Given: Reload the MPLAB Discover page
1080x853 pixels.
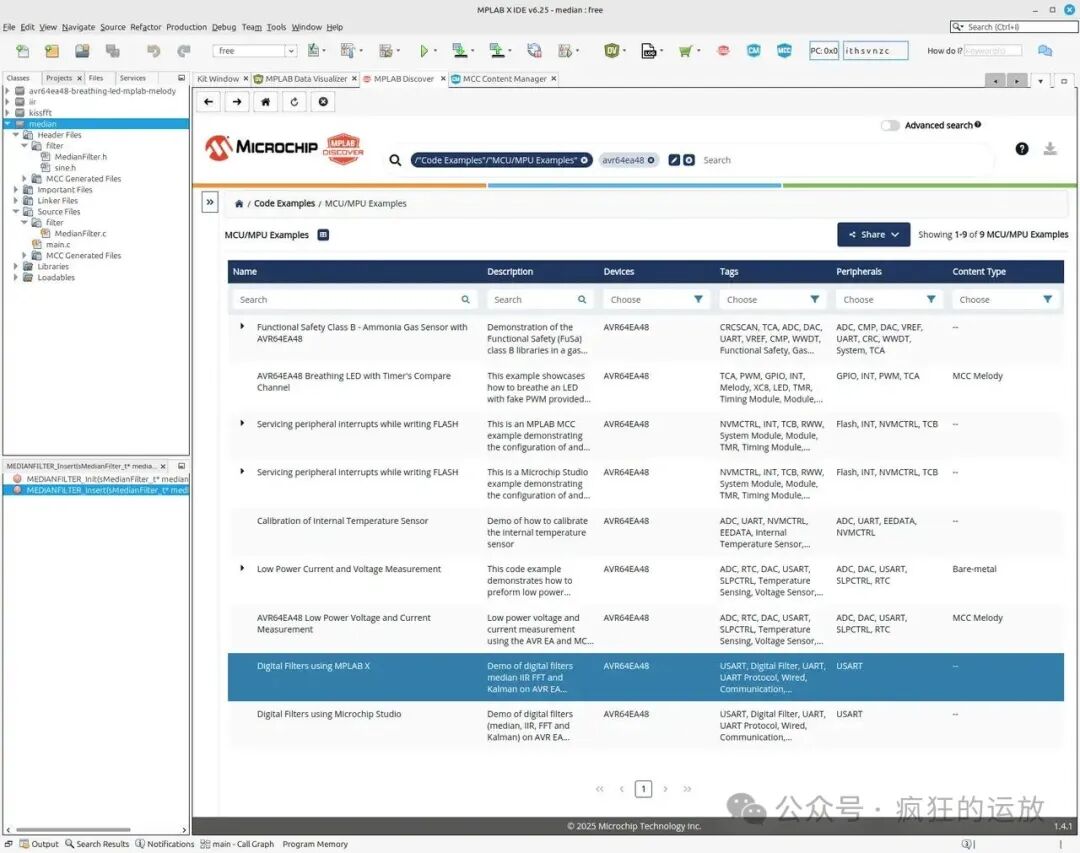Looking at the screenshot, I should pyautogui.click(x=294, y=102).
